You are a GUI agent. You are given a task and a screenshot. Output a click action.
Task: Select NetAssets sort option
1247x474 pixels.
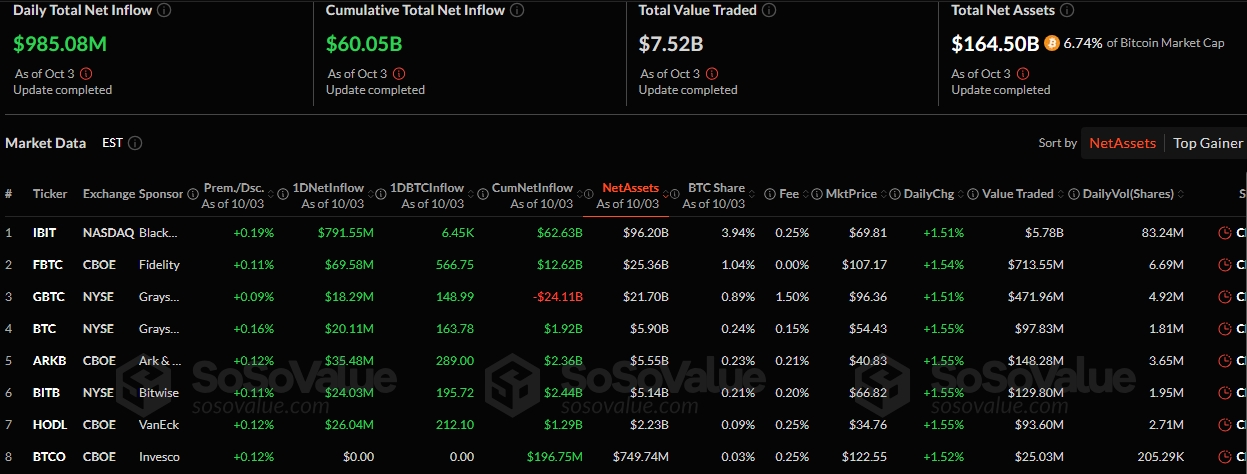[x=1122, y=143]
